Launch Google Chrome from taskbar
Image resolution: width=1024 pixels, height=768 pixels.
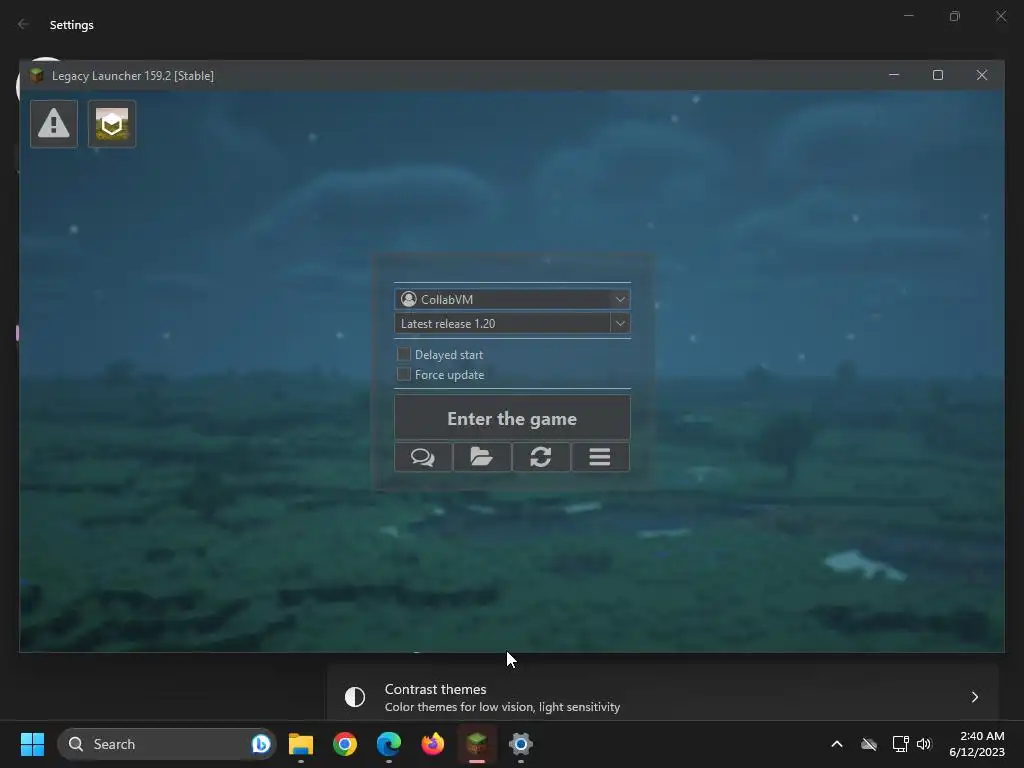coord(345,744)
